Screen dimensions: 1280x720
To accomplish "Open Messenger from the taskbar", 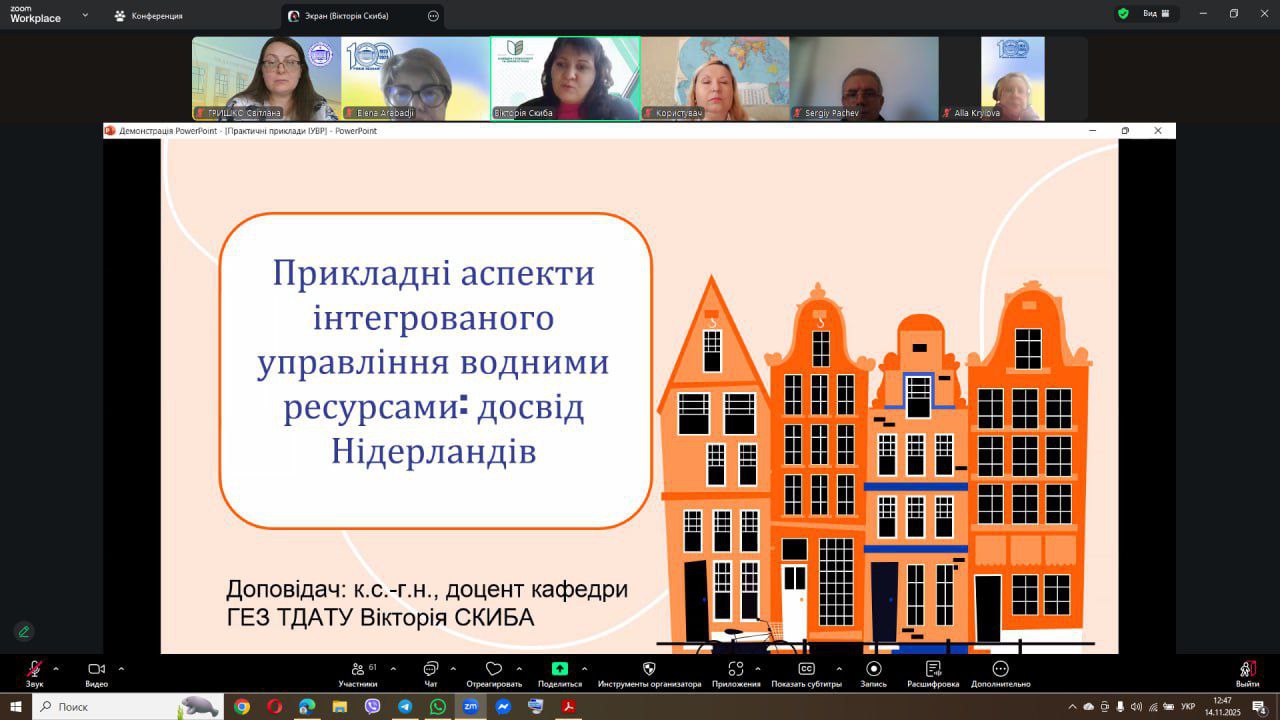I will [x=503, y=706].
